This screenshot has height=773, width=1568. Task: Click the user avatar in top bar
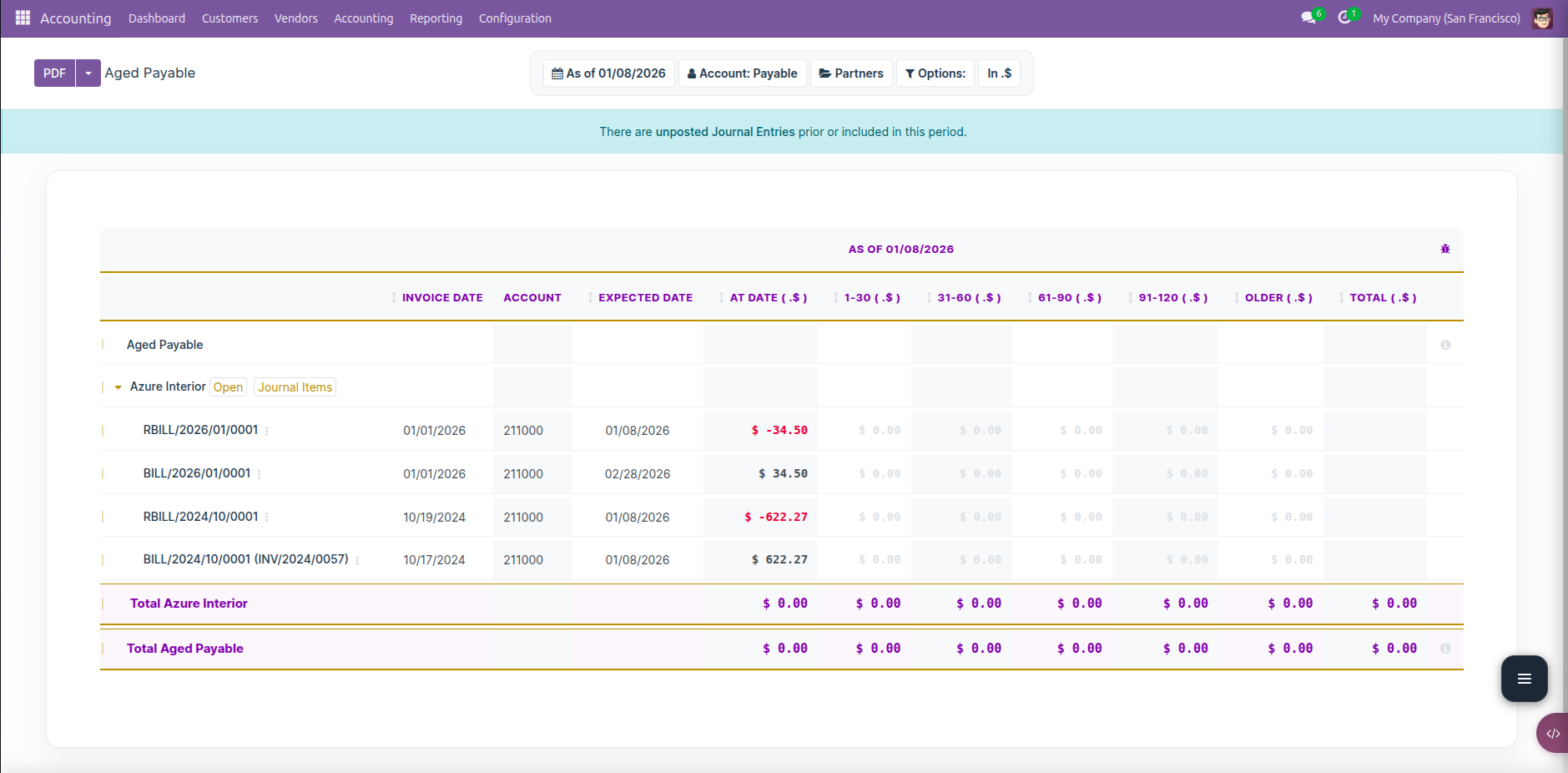(1542, 18)
